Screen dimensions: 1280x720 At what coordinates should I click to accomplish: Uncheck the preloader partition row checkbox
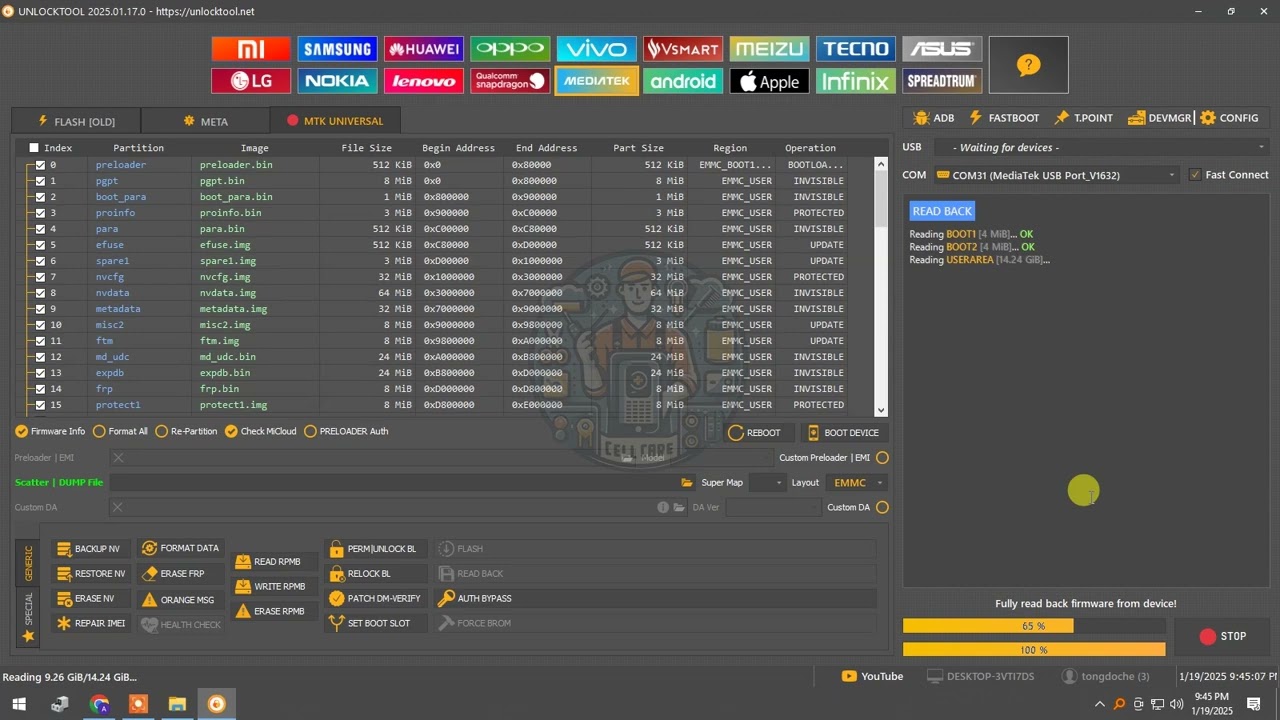click(x=40, y=165)
